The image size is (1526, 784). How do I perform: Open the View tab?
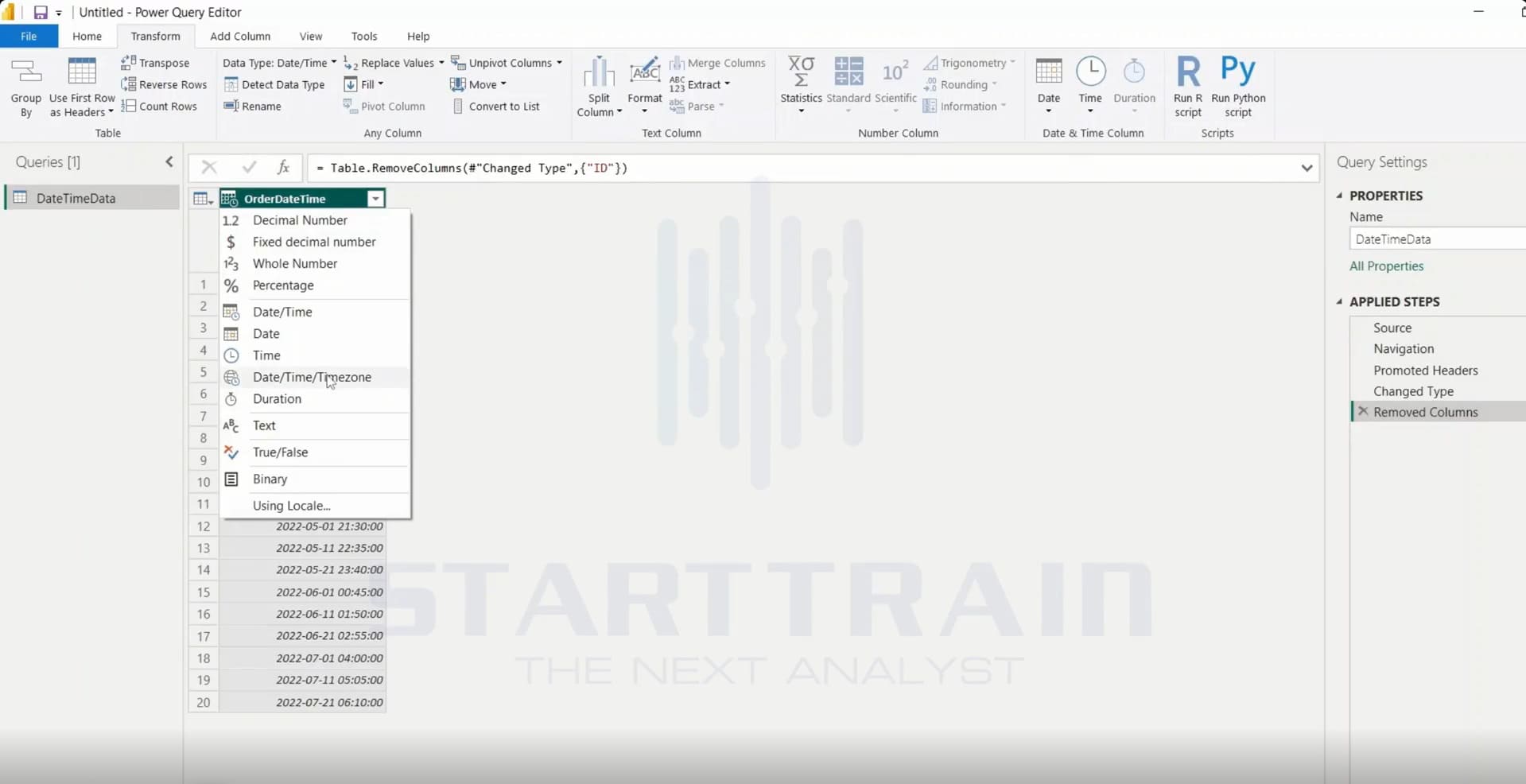click(x=311, y=36)
